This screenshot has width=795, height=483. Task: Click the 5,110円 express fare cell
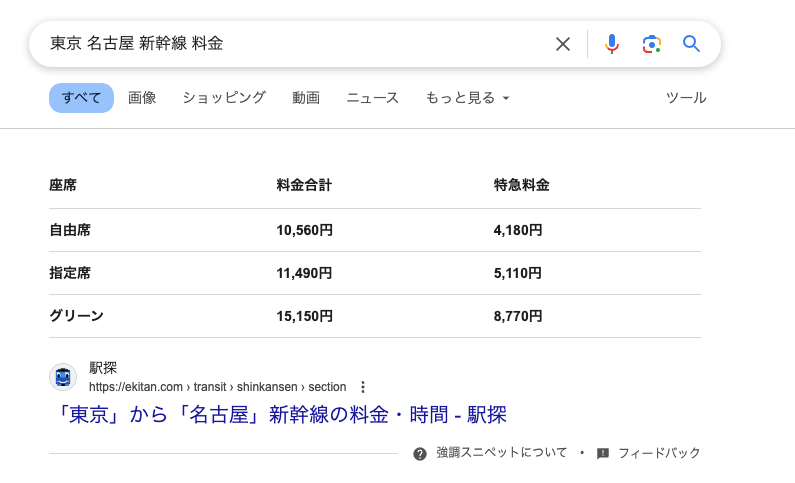[518, 273]
